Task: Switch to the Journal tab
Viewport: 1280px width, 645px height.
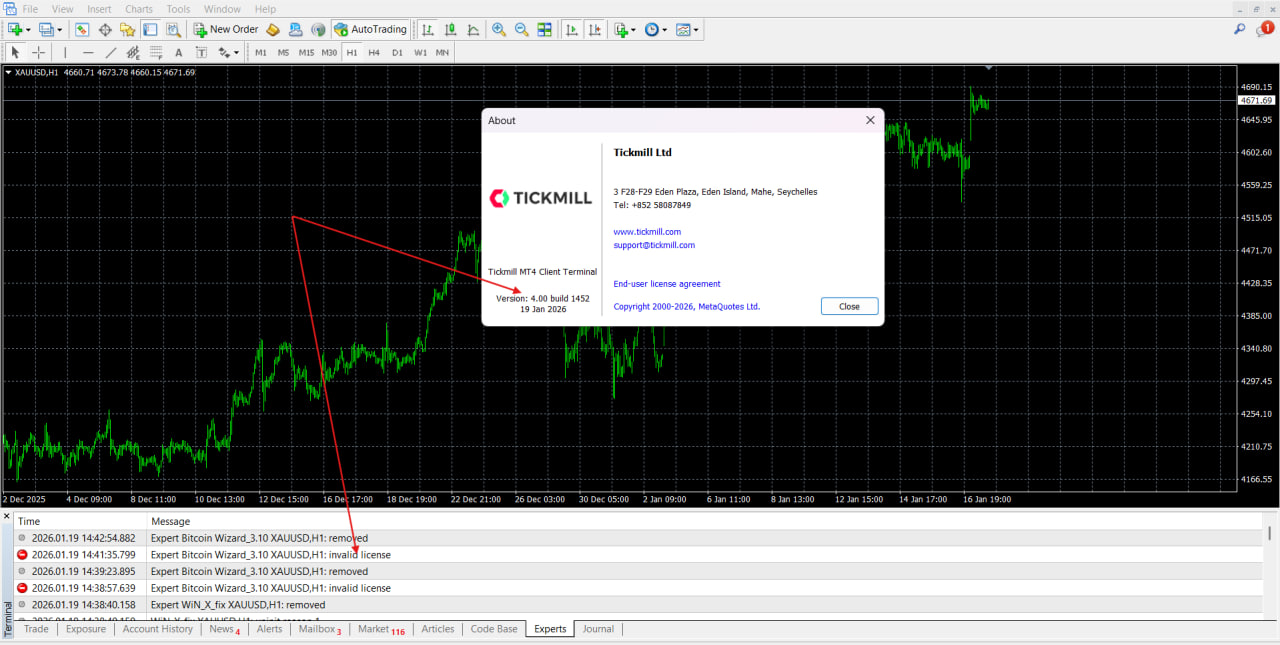Action: pyautogui.click(x=598, y=629)
